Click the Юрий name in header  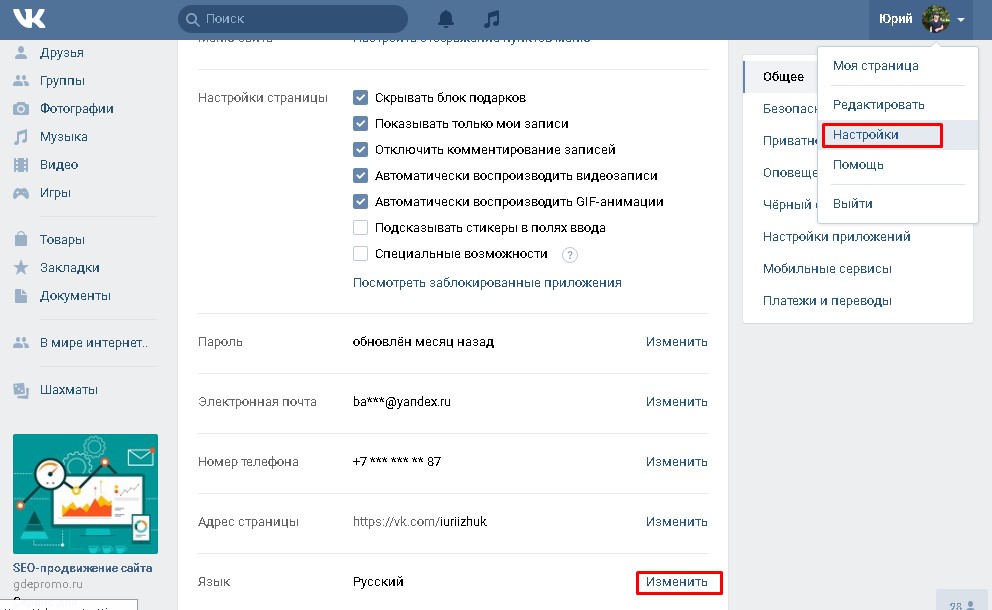pos(895,19)
